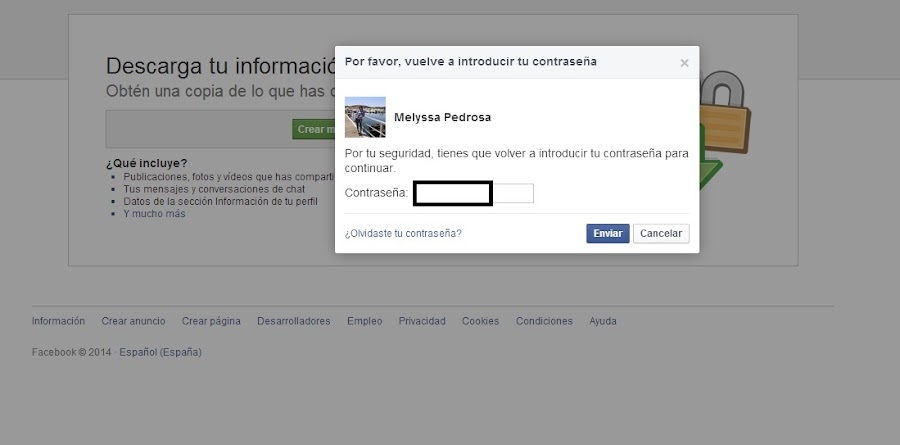Click 'Tus mensajes y conversaciones de chat'
The height and width of the screenshot is (445, 900).
(214, 189)
